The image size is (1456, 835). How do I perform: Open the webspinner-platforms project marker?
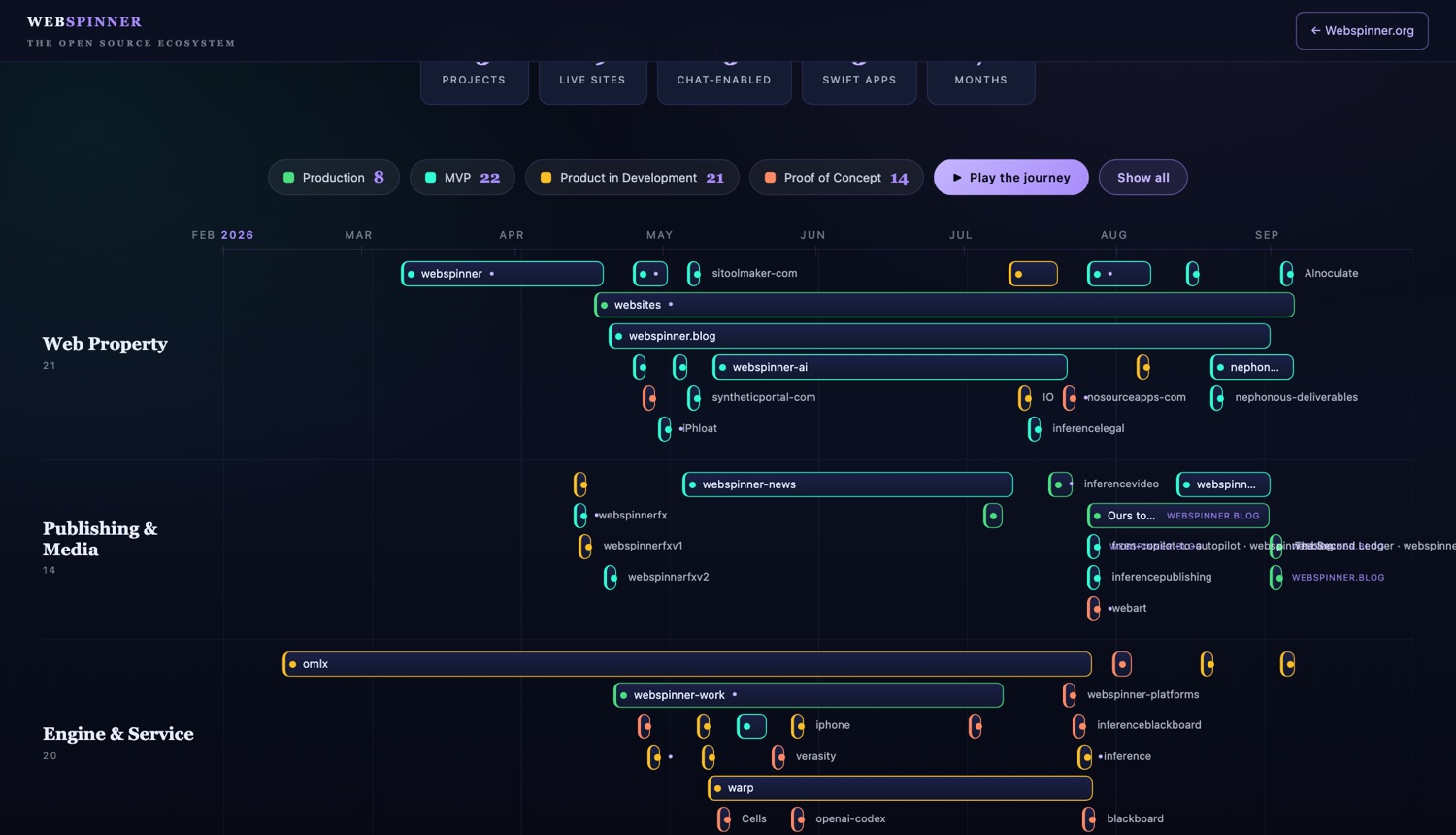pos(1070,695)
